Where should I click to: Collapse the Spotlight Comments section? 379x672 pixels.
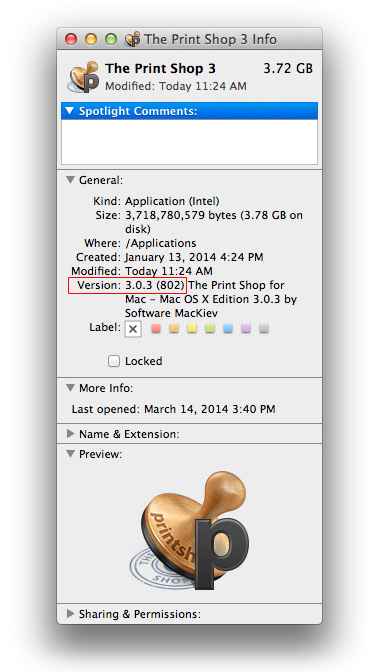coord(70,111)
